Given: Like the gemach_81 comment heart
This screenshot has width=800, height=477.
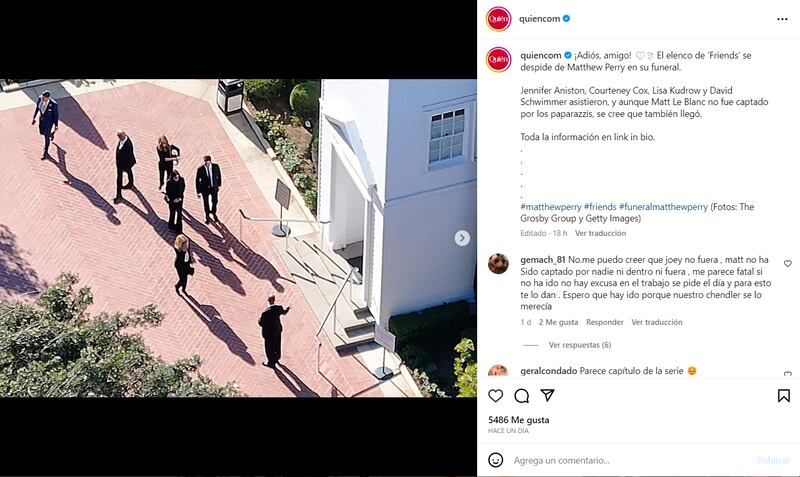Looking at the screenshot, I should point(788,264).
